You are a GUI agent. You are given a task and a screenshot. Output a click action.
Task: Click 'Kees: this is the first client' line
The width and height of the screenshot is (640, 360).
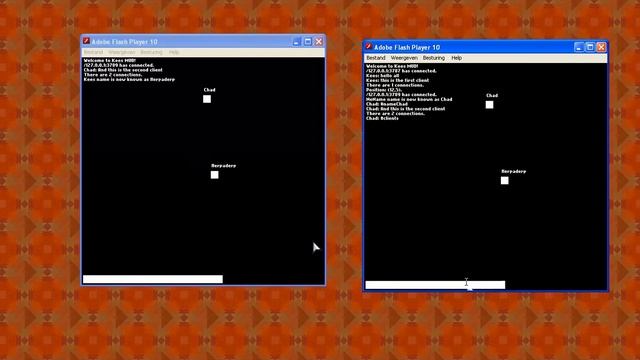(x=398, y=80)
